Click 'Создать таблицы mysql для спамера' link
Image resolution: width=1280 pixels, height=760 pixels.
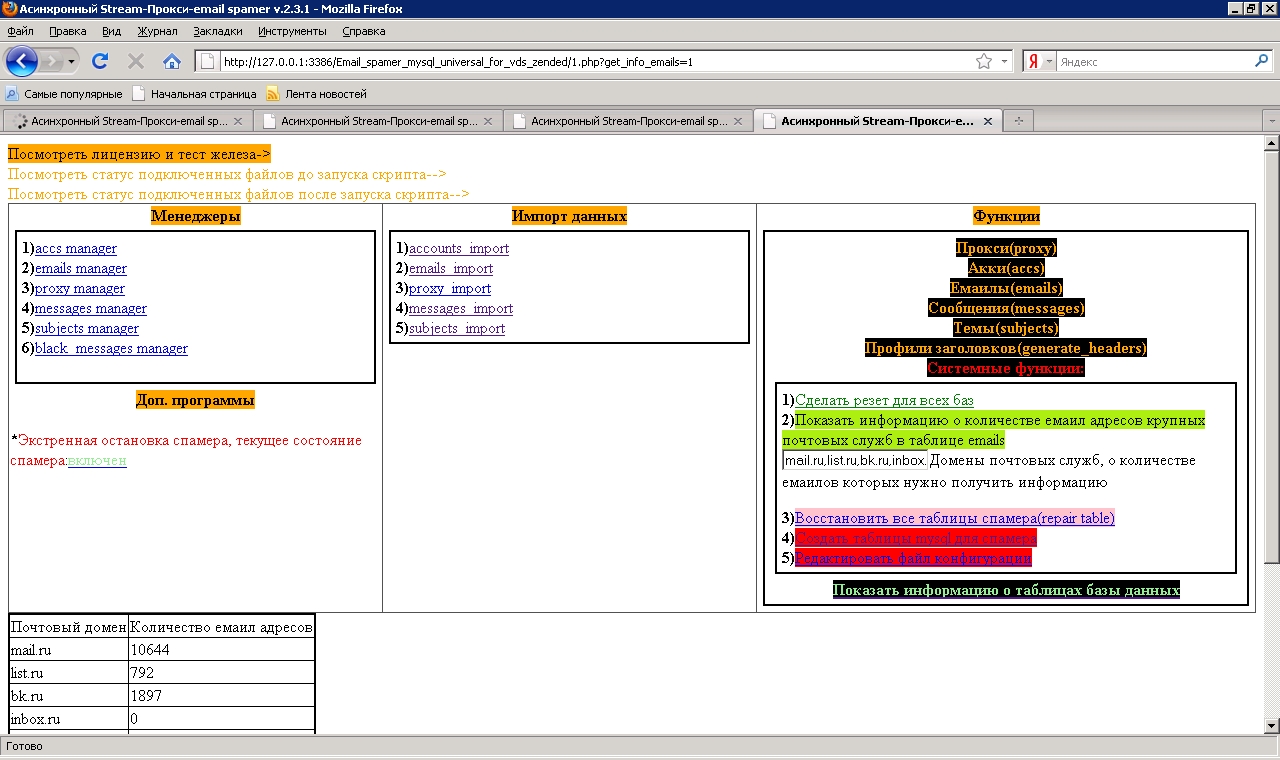[916, 538]
